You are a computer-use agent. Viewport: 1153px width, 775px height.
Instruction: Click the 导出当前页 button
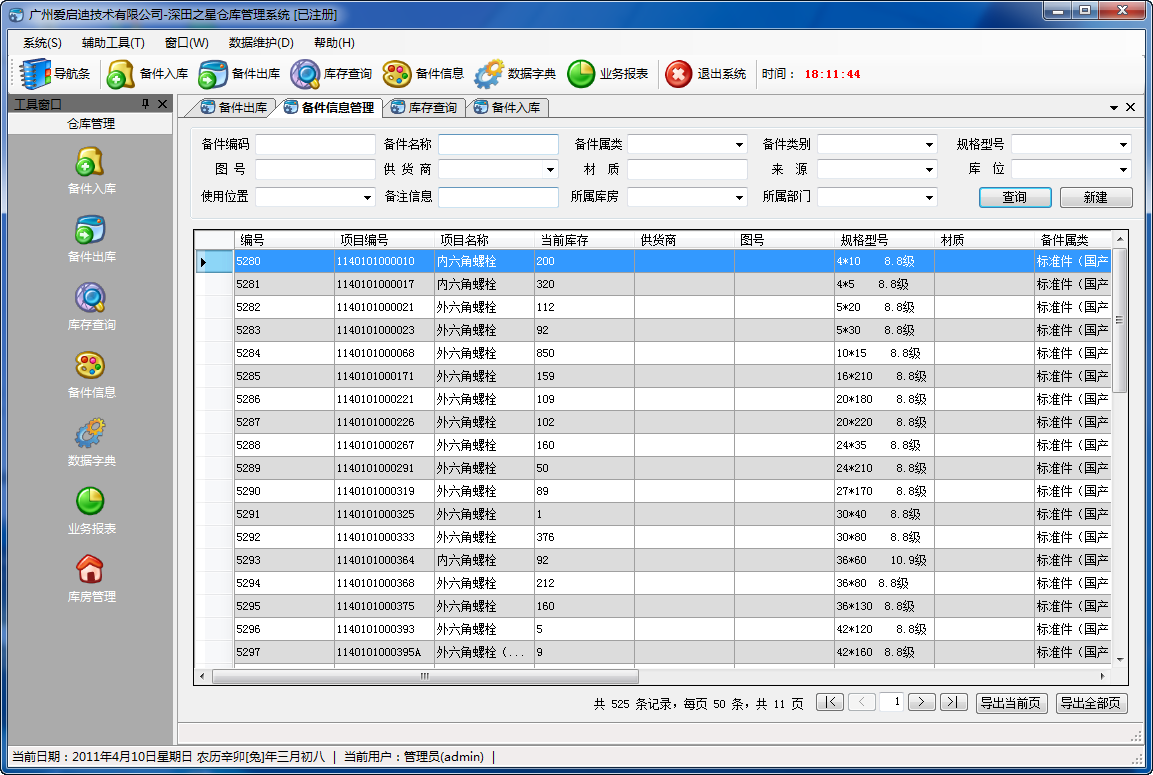(1011, 703)
